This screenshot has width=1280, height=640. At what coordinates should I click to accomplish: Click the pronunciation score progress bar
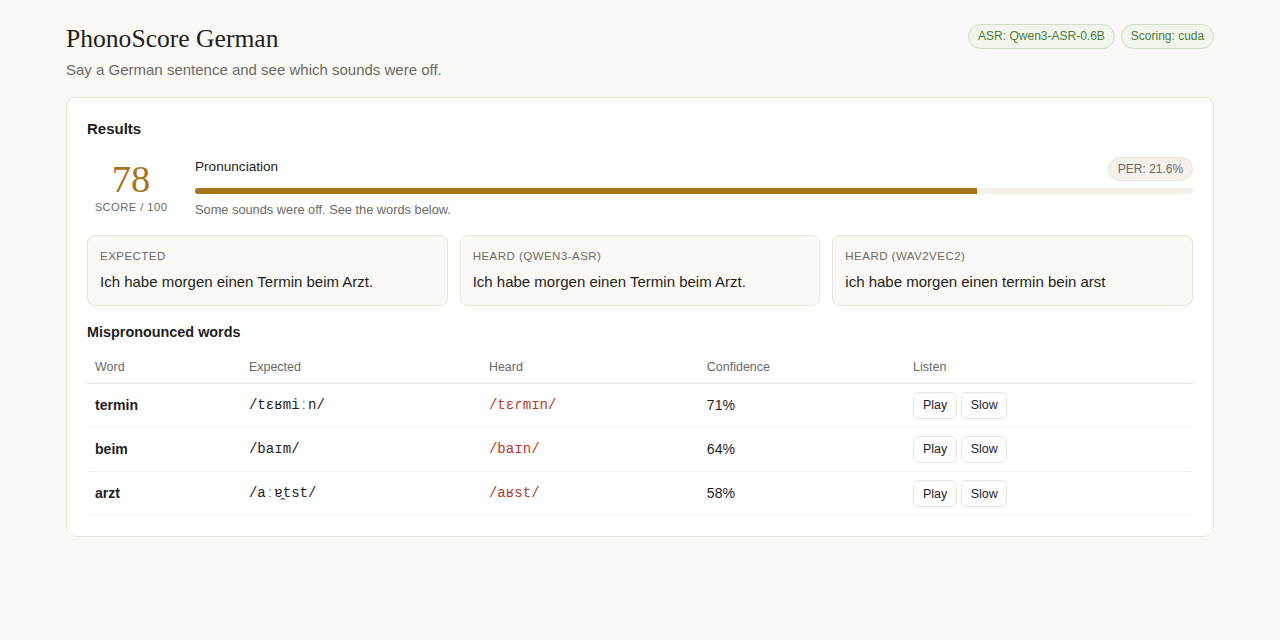693,191
